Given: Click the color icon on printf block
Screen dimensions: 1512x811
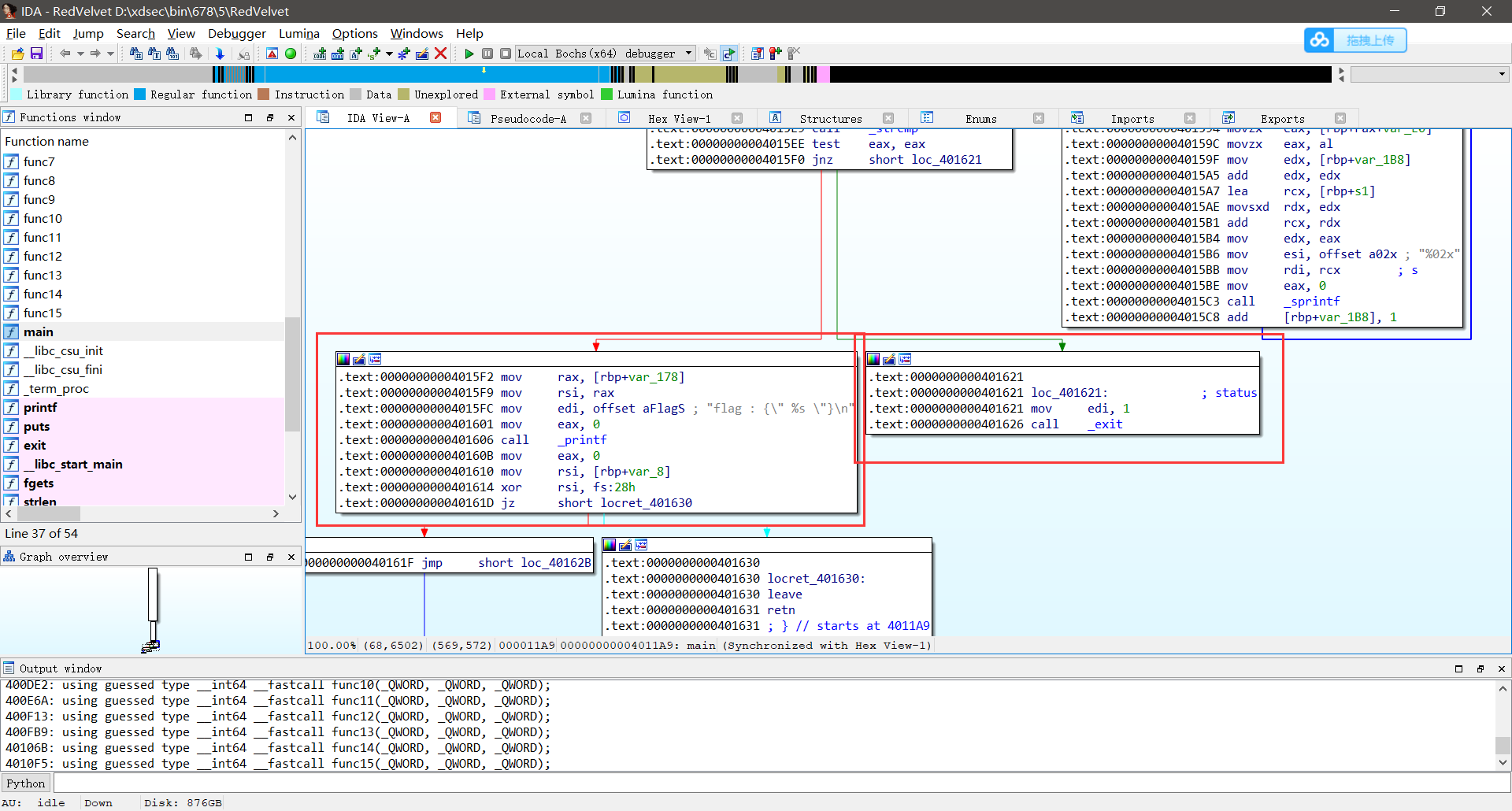Looking at the screenshot, I should click(343, 359).
